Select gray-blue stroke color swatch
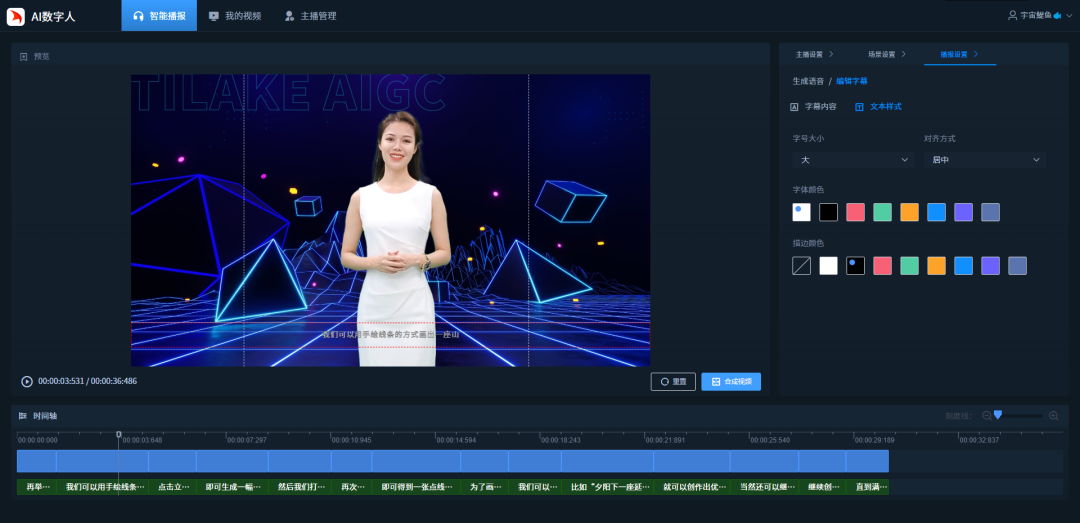The width and height of the screenshot is (1080, 523). point(1017,266)
